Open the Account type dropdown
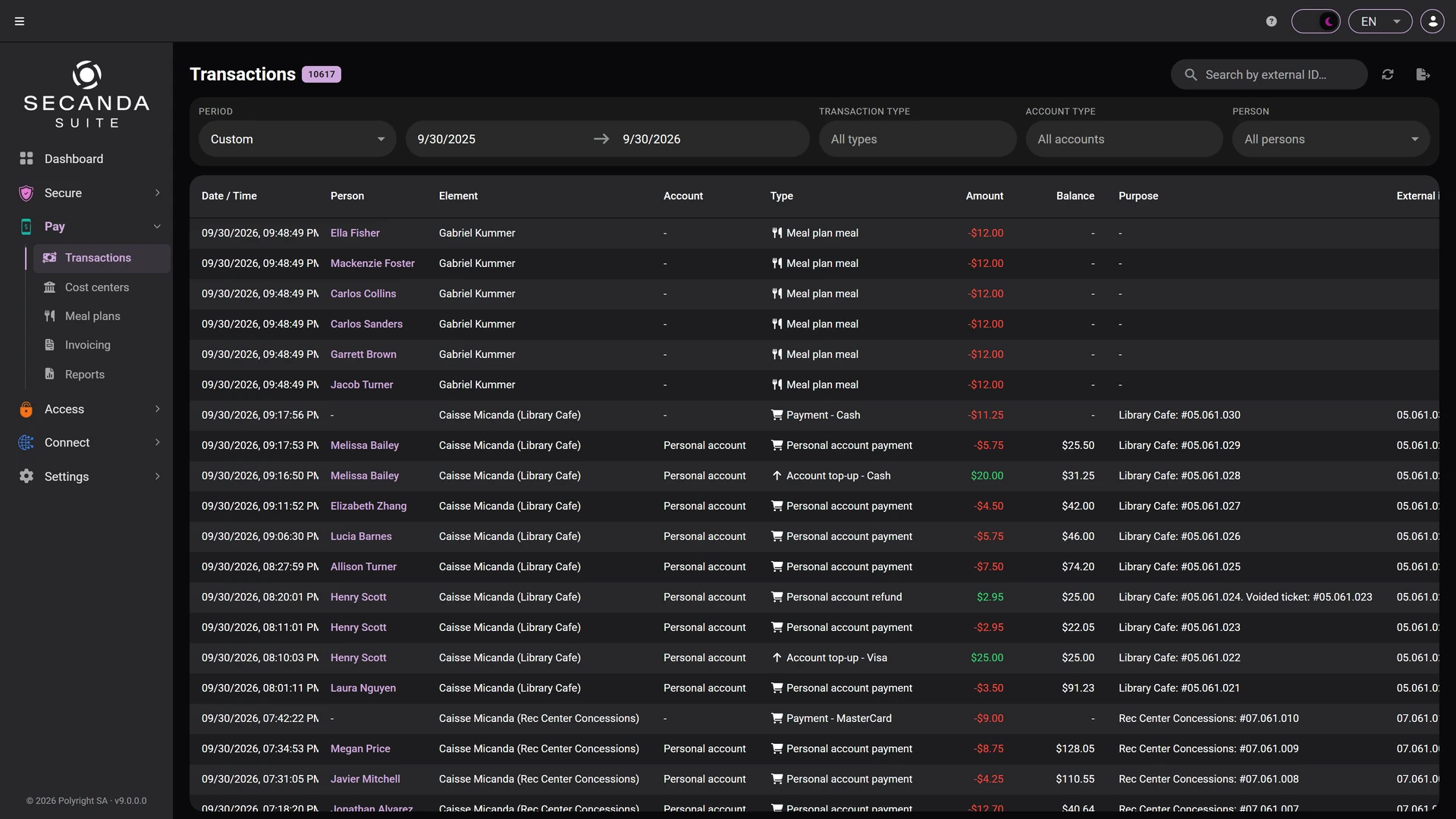The width and height of the screenshot is (1456, 819). [x=1124, y=139]
